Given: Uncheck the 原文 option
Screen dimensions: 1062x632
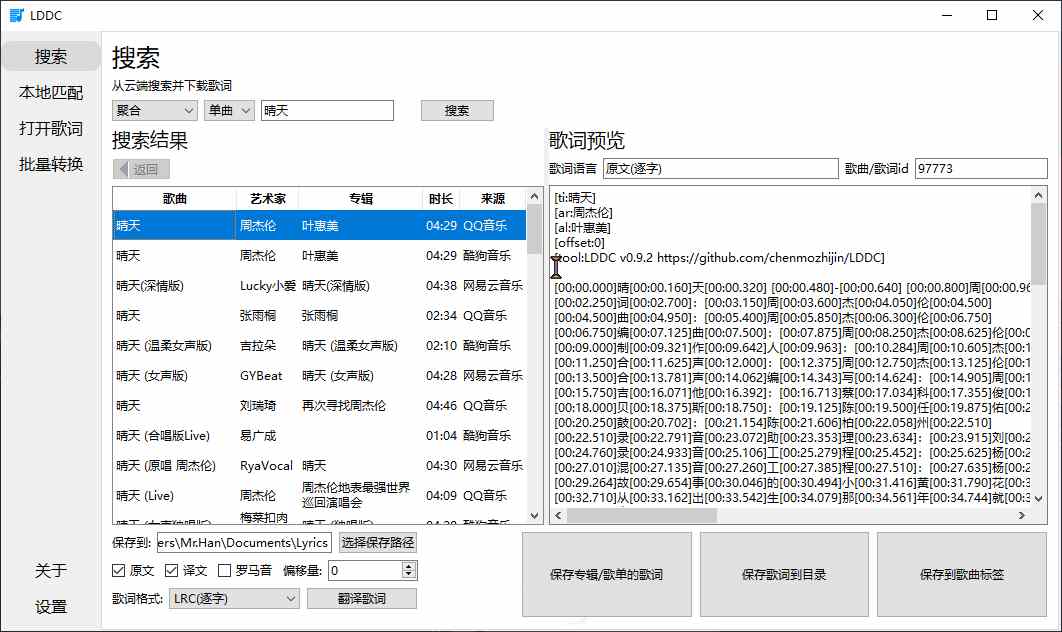Looking at the screenshot, I should click(118, 571).
